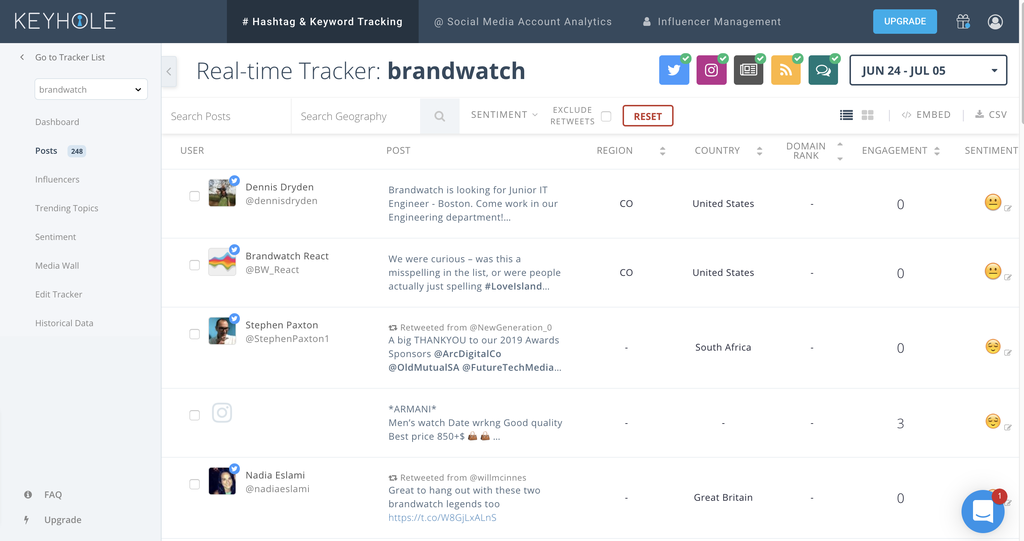Open the Sentiment filter dropdown
This screenshot has height=541, width=1024.
tap(504, 115)
